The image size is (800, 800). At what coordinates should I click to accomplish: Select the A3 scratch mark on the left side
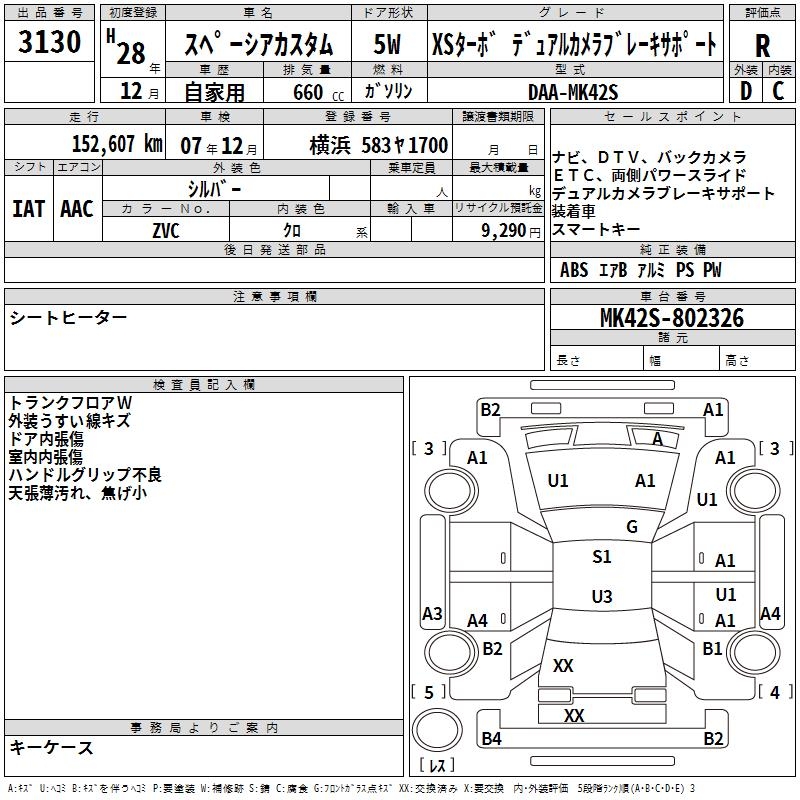click(432, 613)
